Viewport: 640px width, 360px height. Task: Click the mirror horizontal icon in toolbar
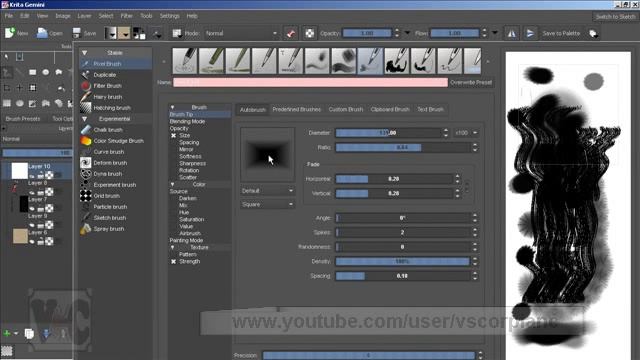pyautogui.click(x=511, y=33)
